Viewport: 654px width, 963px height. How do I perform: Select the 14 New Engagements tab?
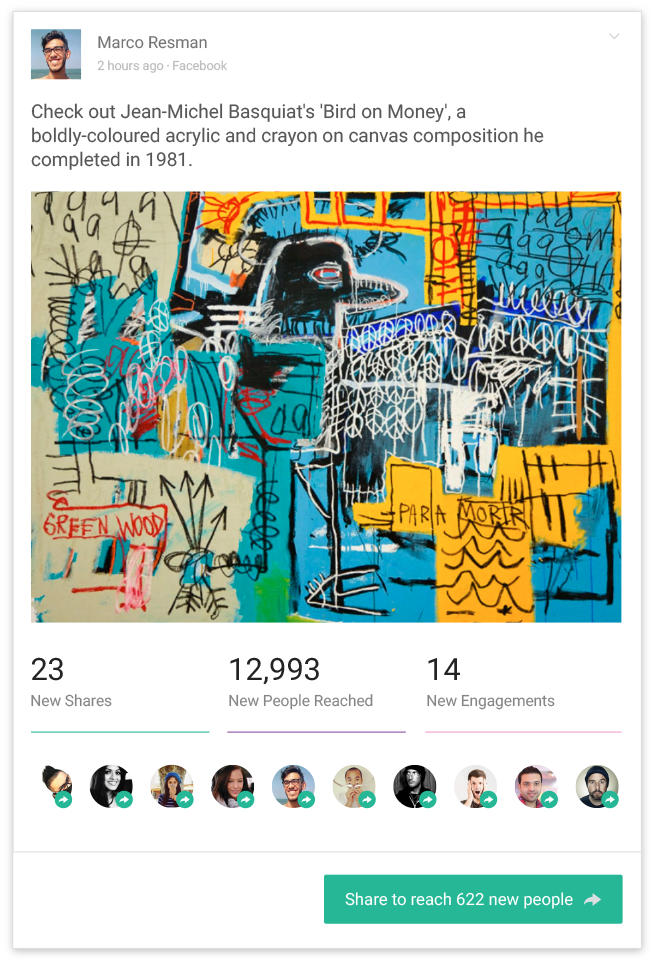point(523,693)
